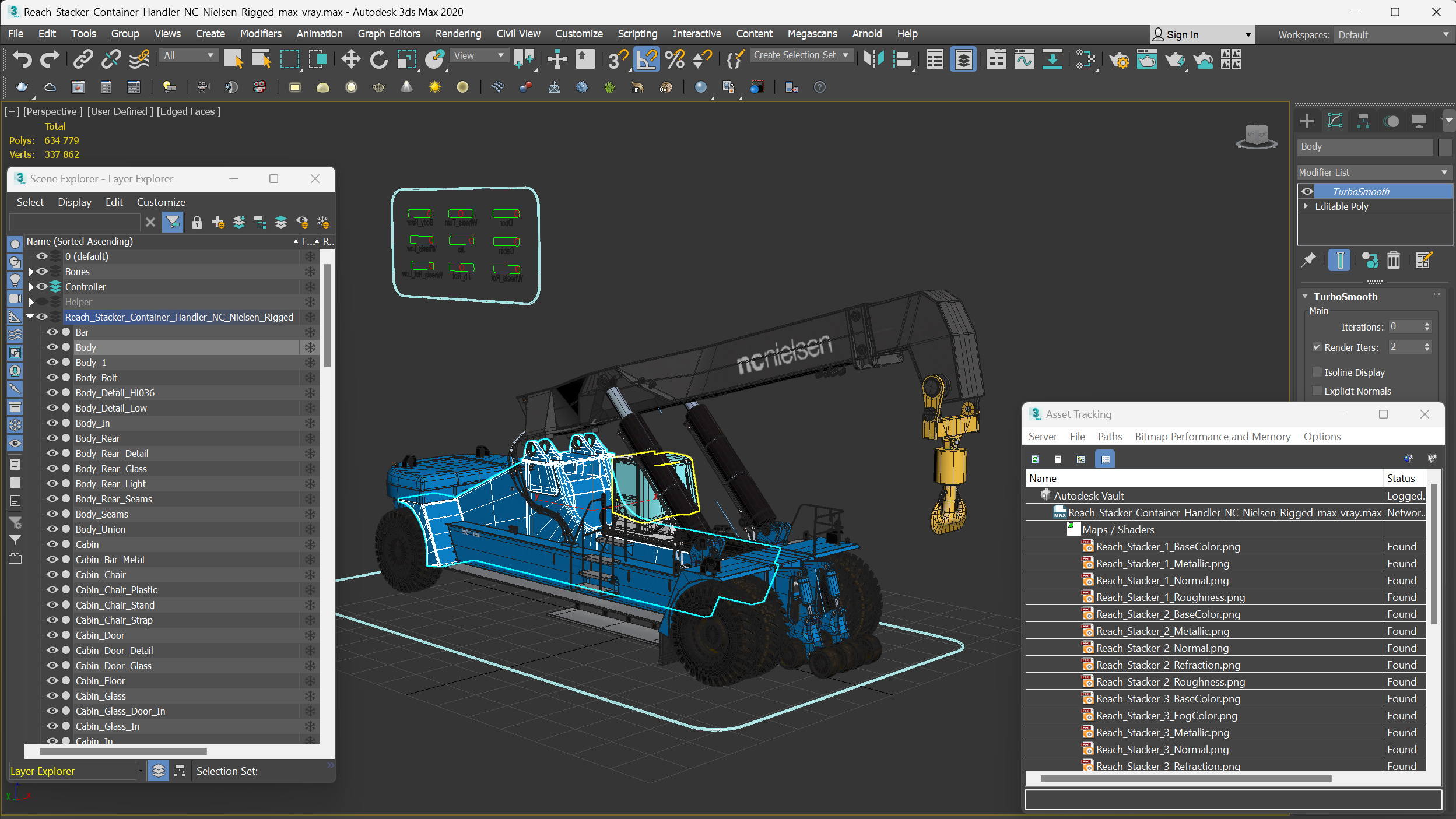This screenshot has width=1456, height=819.
Task: Collapse Reach_Stacker_Container_Handler layer
Action: 30,317
